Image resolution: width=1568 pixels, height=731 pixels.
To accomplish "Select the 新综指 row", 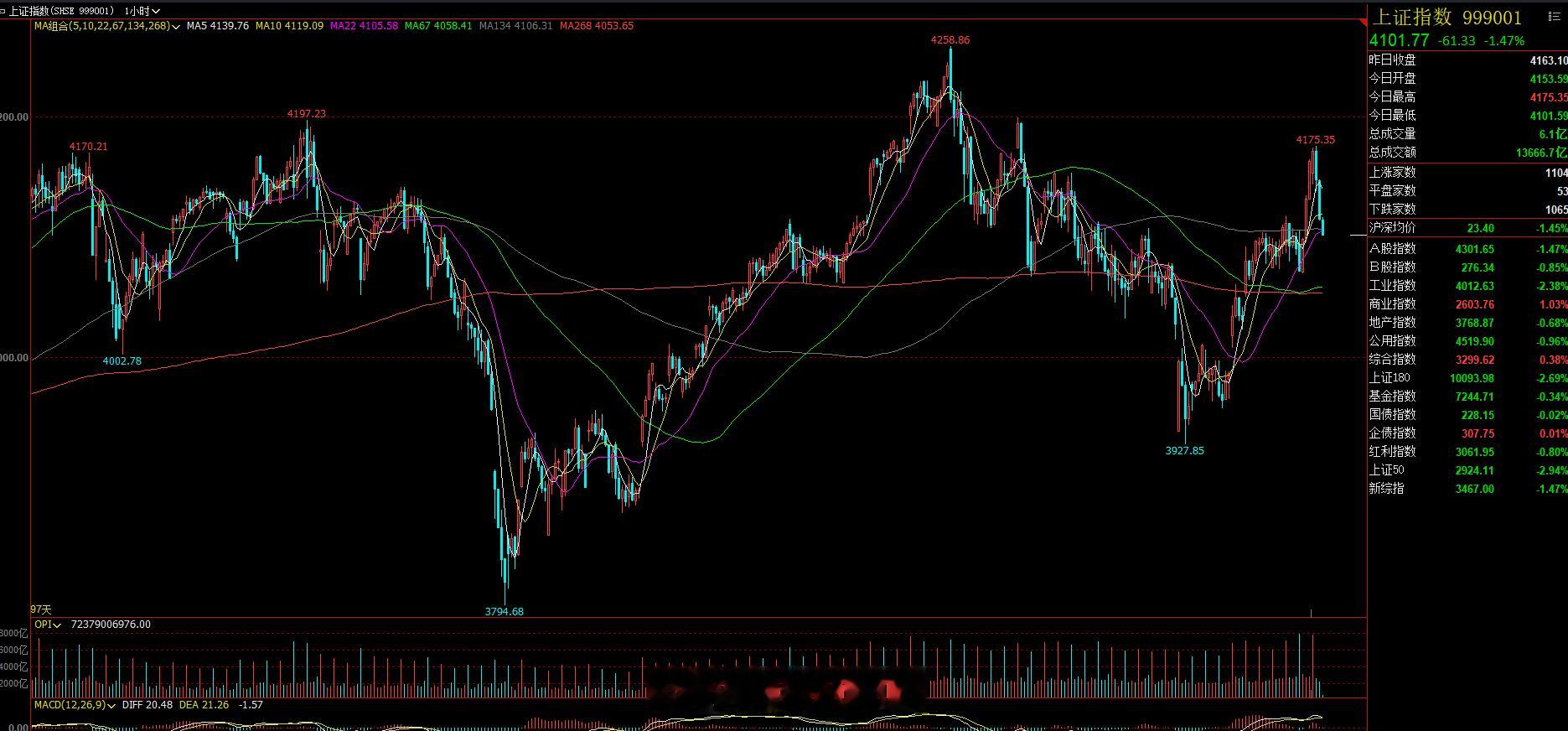I will [1467, 489].
